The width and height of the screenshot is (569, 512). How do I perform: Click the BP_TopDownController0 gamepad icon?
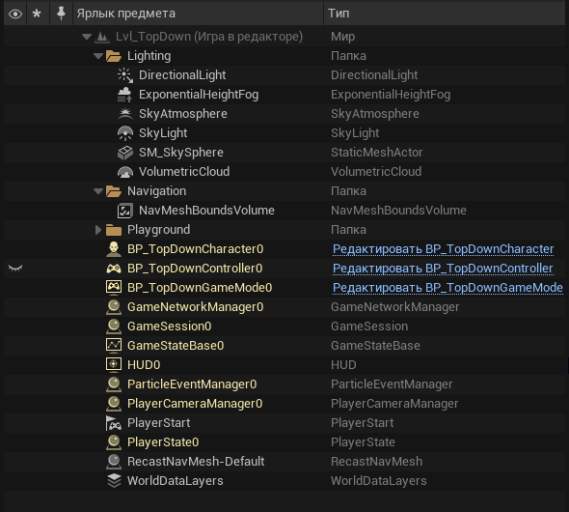click(114, 269)
